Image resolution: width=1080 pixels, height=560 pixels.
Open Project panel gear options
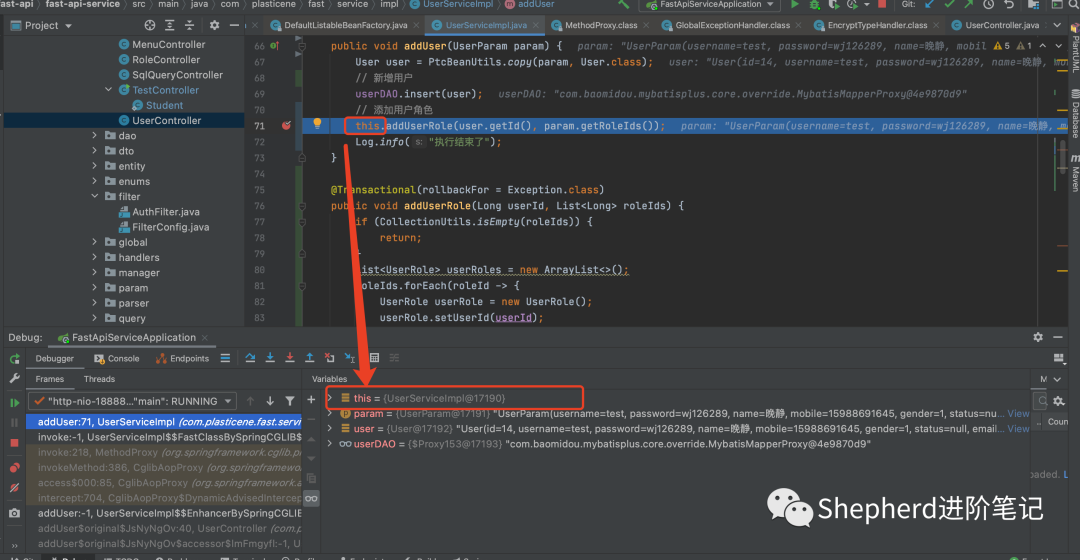[214, 25]
